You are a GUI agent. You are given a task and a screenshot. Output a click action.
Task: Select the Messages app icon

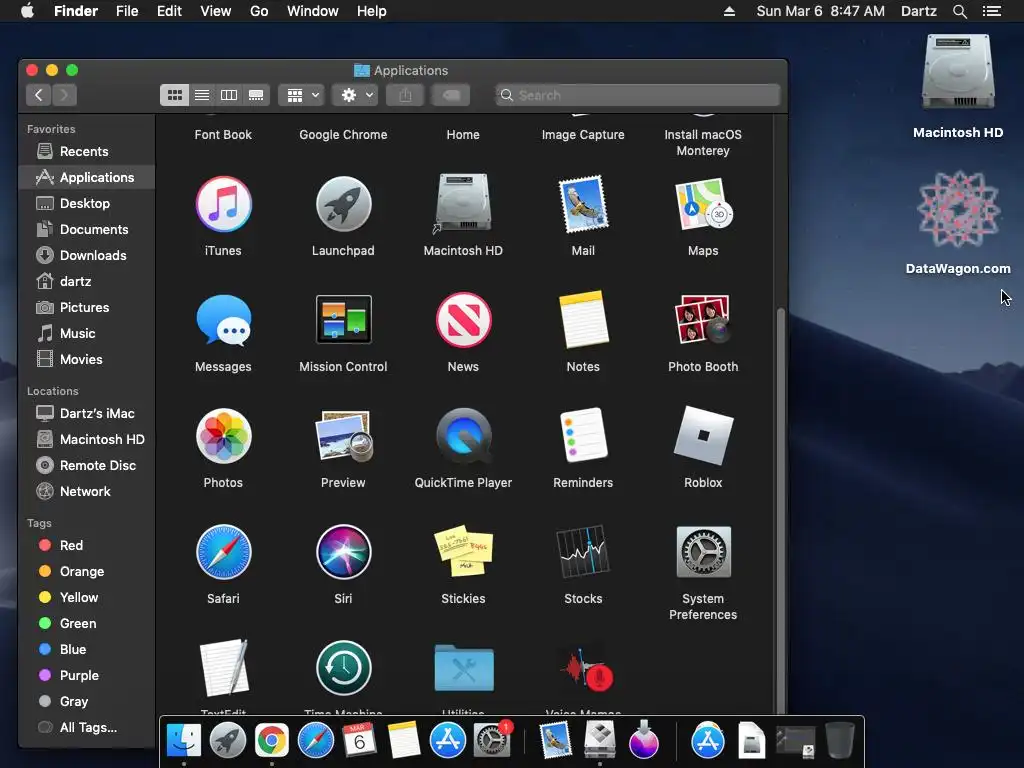pos(223,320)
